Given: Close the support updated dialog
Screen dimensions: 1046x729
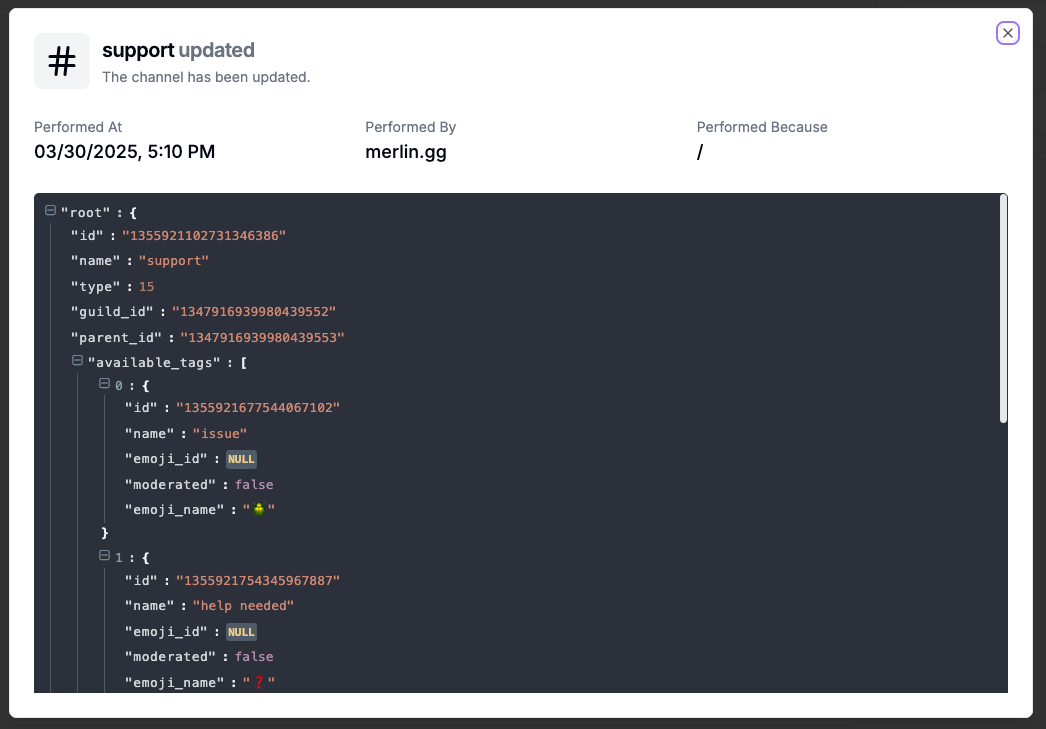Looking at the screenshot, I should click(1007, 33).
